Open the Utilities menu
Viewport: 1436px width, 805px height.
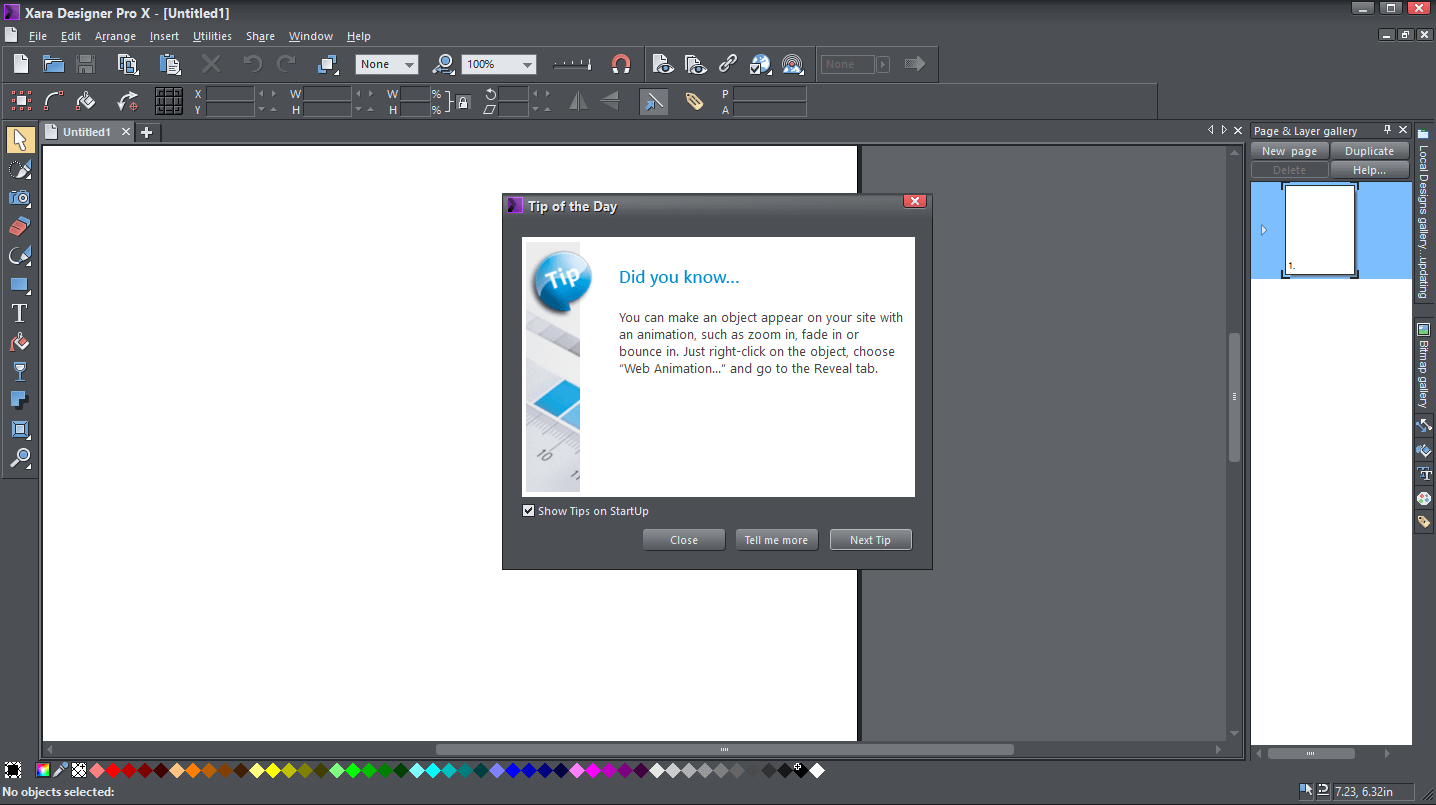click(x=212, y=36)
